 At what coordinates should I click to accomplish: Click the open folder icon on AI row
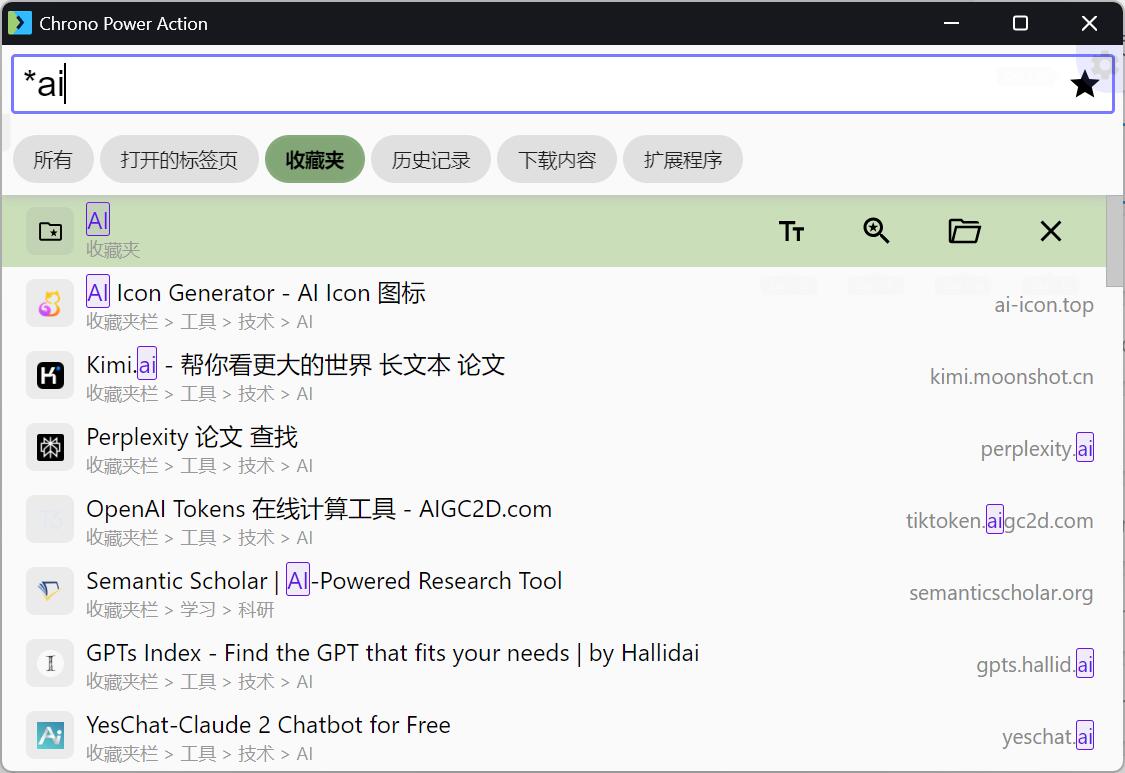963,232
